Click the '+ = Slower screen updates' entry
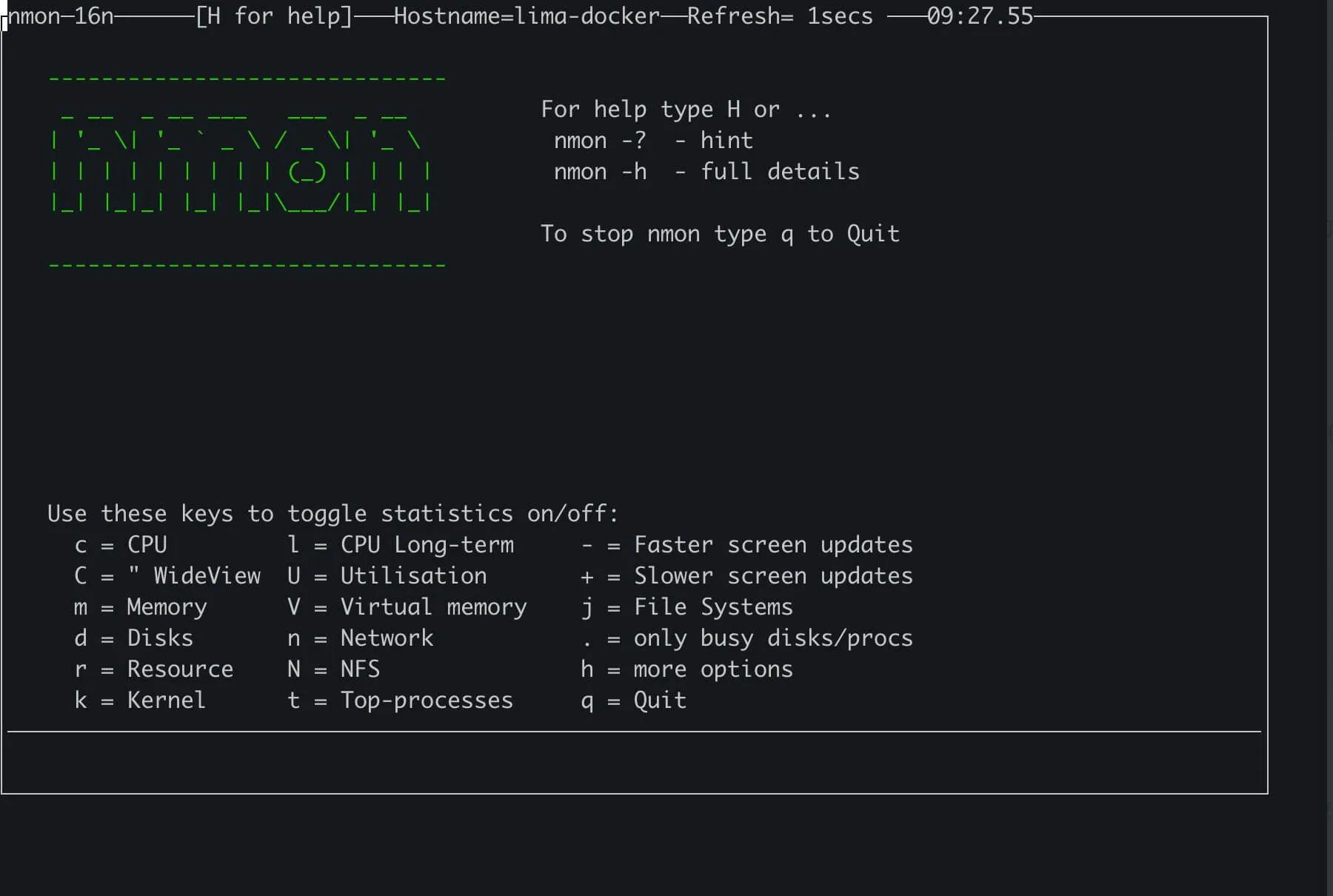The image size is (1333, 896). [747, 576]
